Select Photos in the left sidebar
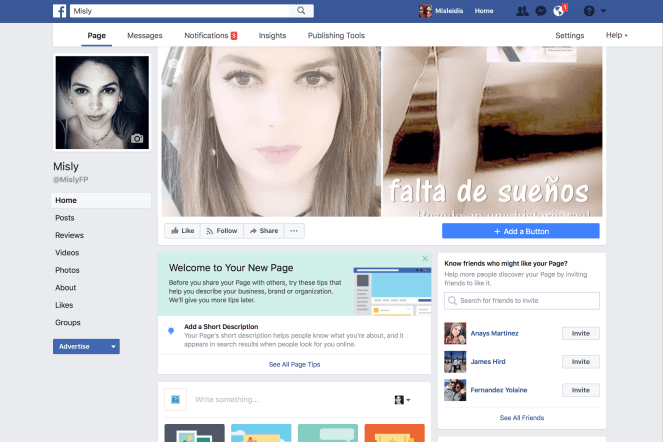The height and width of the screenshot is (442, 663). (x=67, y=270)
